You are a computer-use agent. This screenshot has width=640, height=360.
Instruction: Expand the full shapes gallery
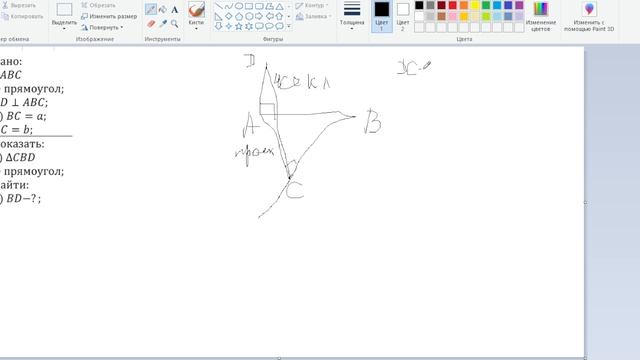[289, 26]
